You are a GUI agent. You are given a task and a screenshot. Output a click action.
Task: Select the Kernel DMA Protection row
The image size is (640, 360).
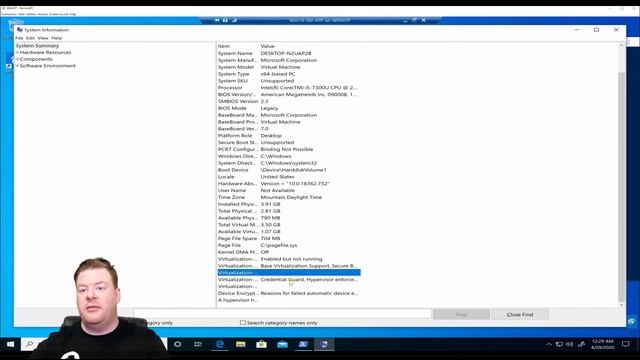click(x=289, y=252)
